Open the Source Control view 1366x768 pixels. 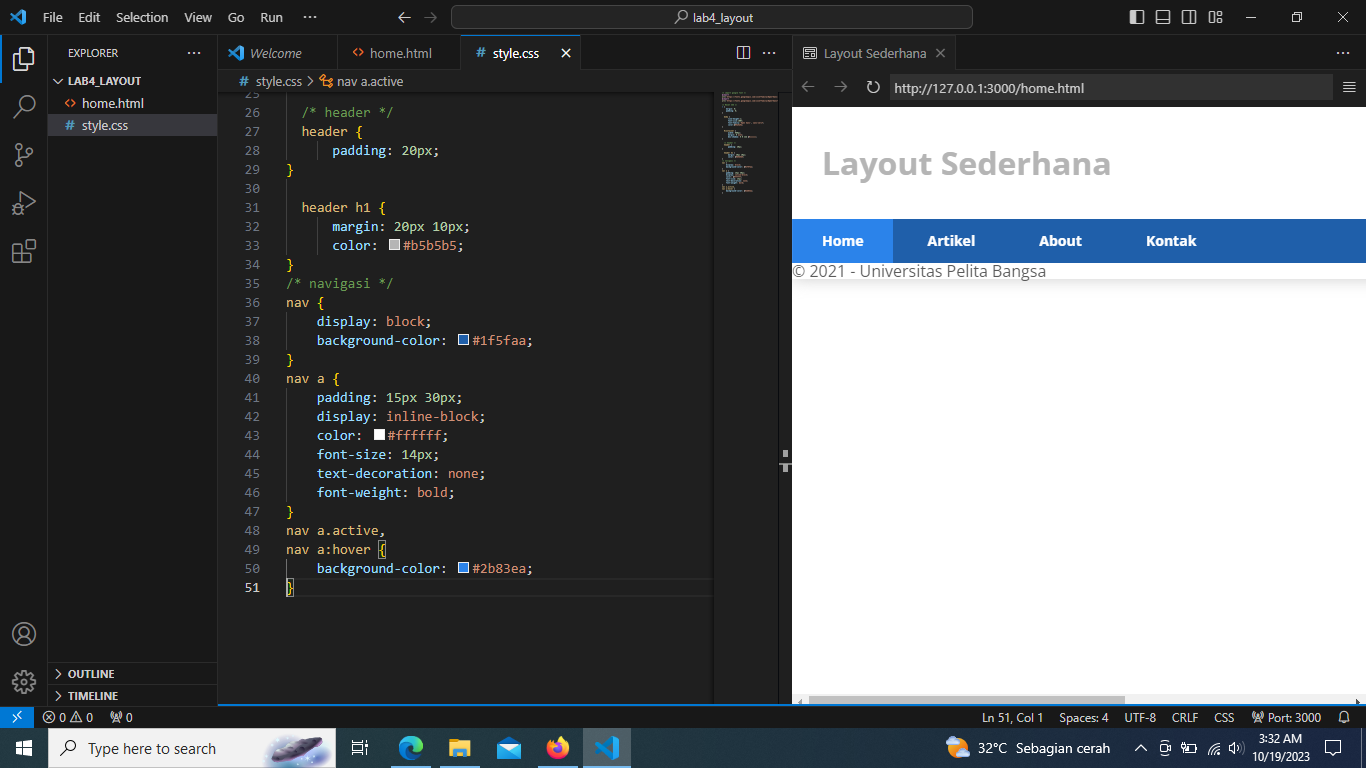tap(23, 155)
